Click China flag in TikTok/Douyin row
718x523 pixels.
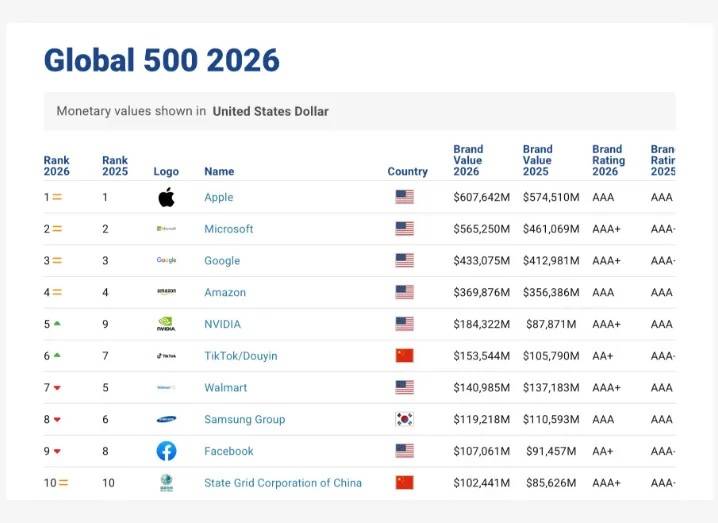pyautogui.click(x=404, y=356)
